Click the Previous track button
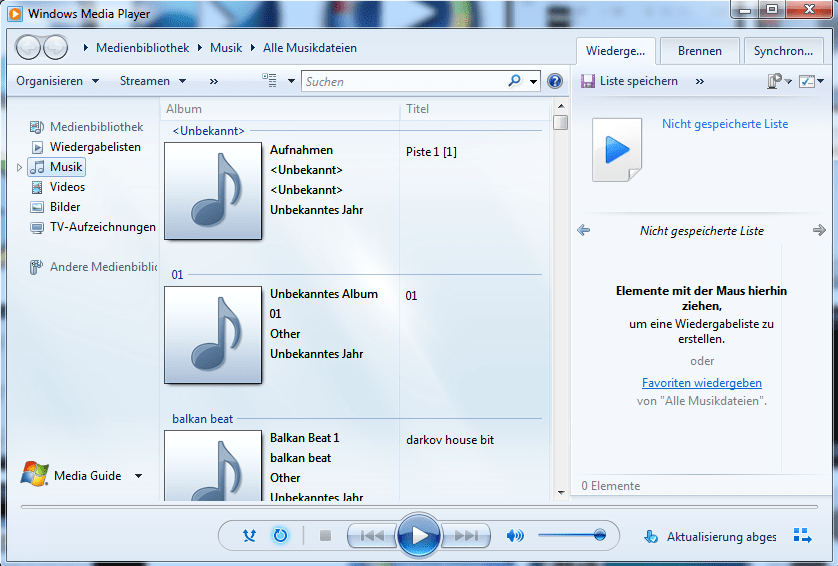838x566 pixels. [372, 535]
